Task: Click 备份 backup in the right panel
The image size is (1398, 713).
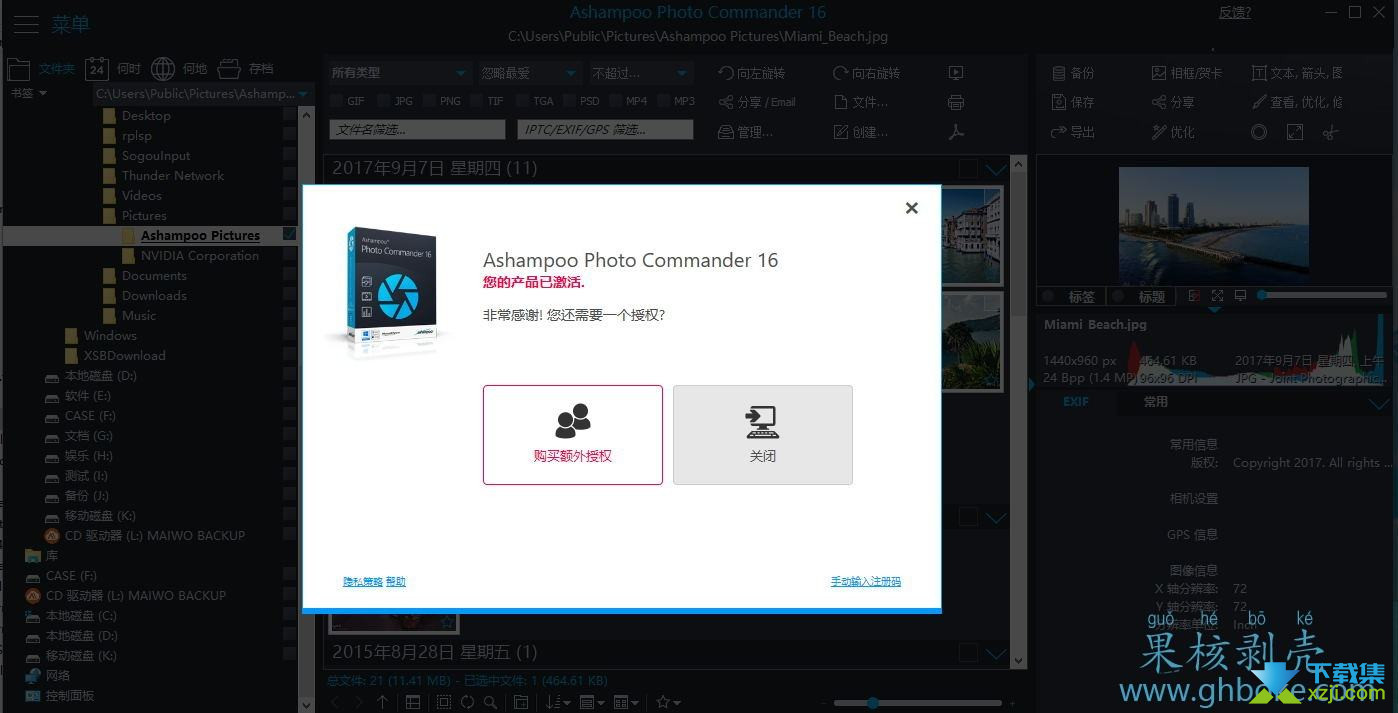Action: coord(1073,73)
